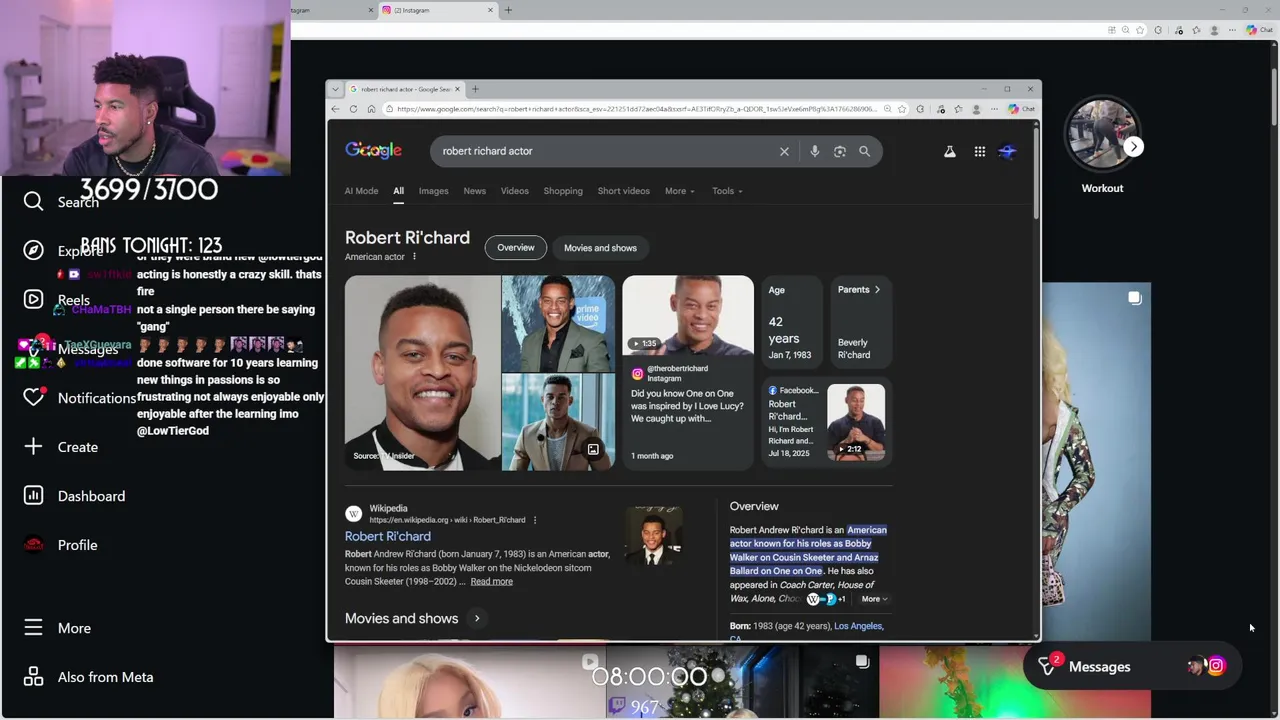Screen dimensions: 1280x720
Task: Switch to Short videos tab
Action: pos(623,191)
